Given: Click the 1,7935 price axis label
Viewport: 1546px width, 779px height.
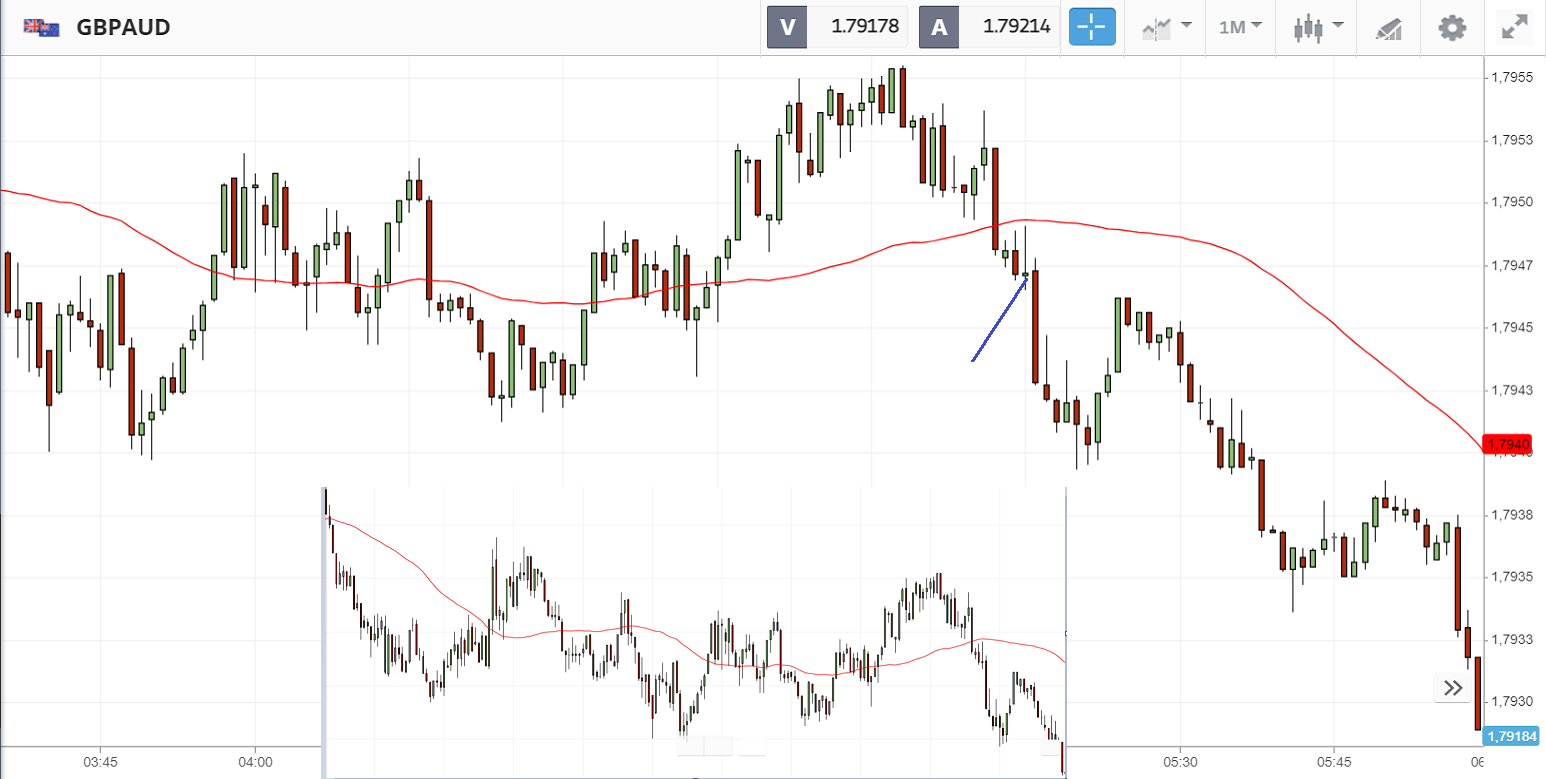Looking at the screenshot, I should (x=1512, y=577).
